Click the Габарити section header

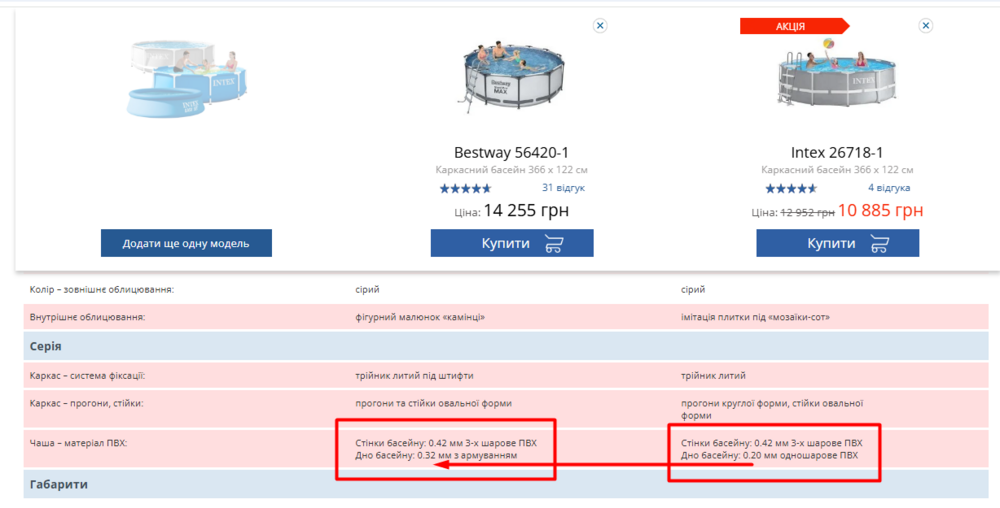click(x=506, y=484)
